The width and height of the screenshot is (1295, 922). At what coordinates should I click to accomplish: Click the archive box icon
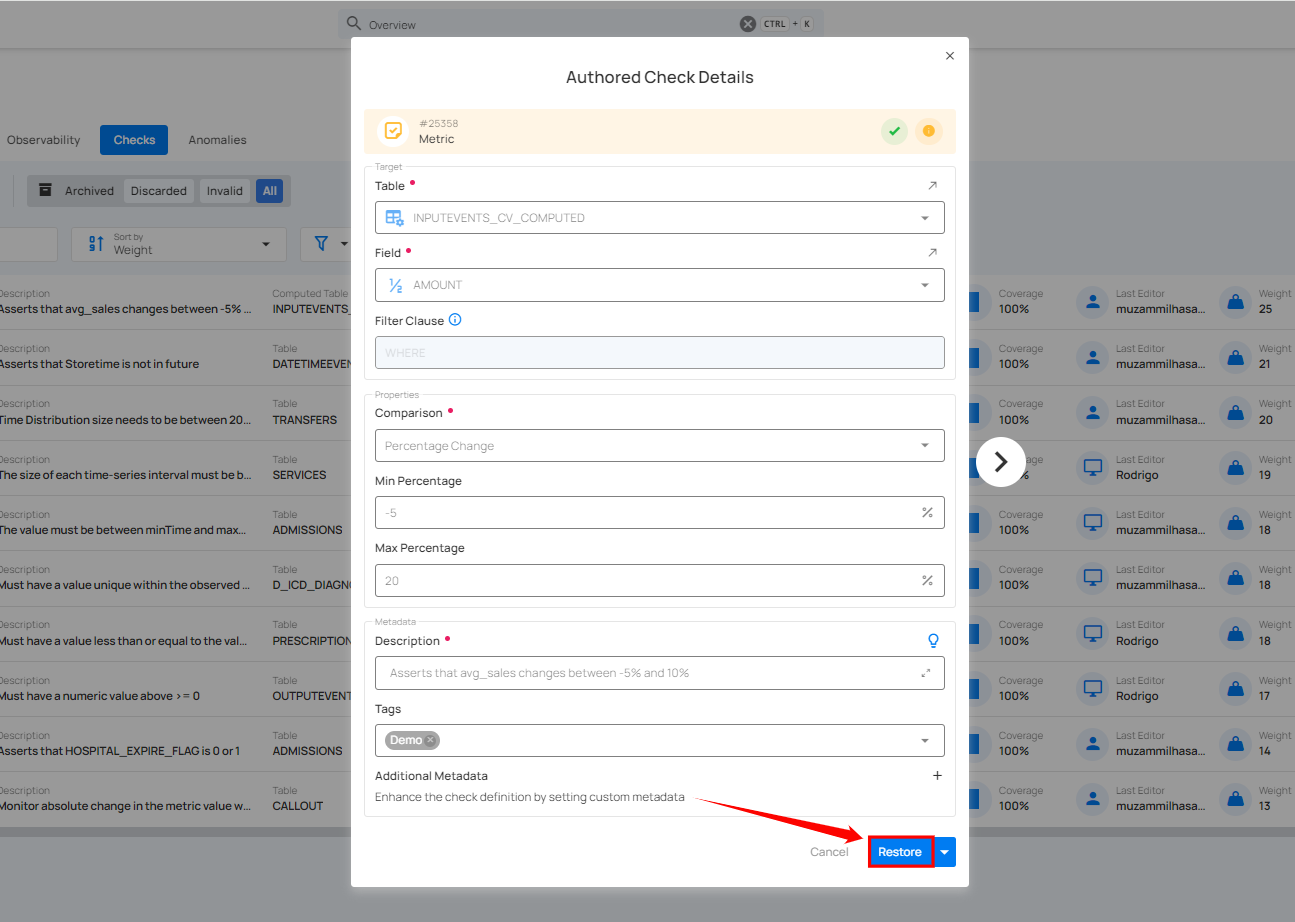[45, 190]
